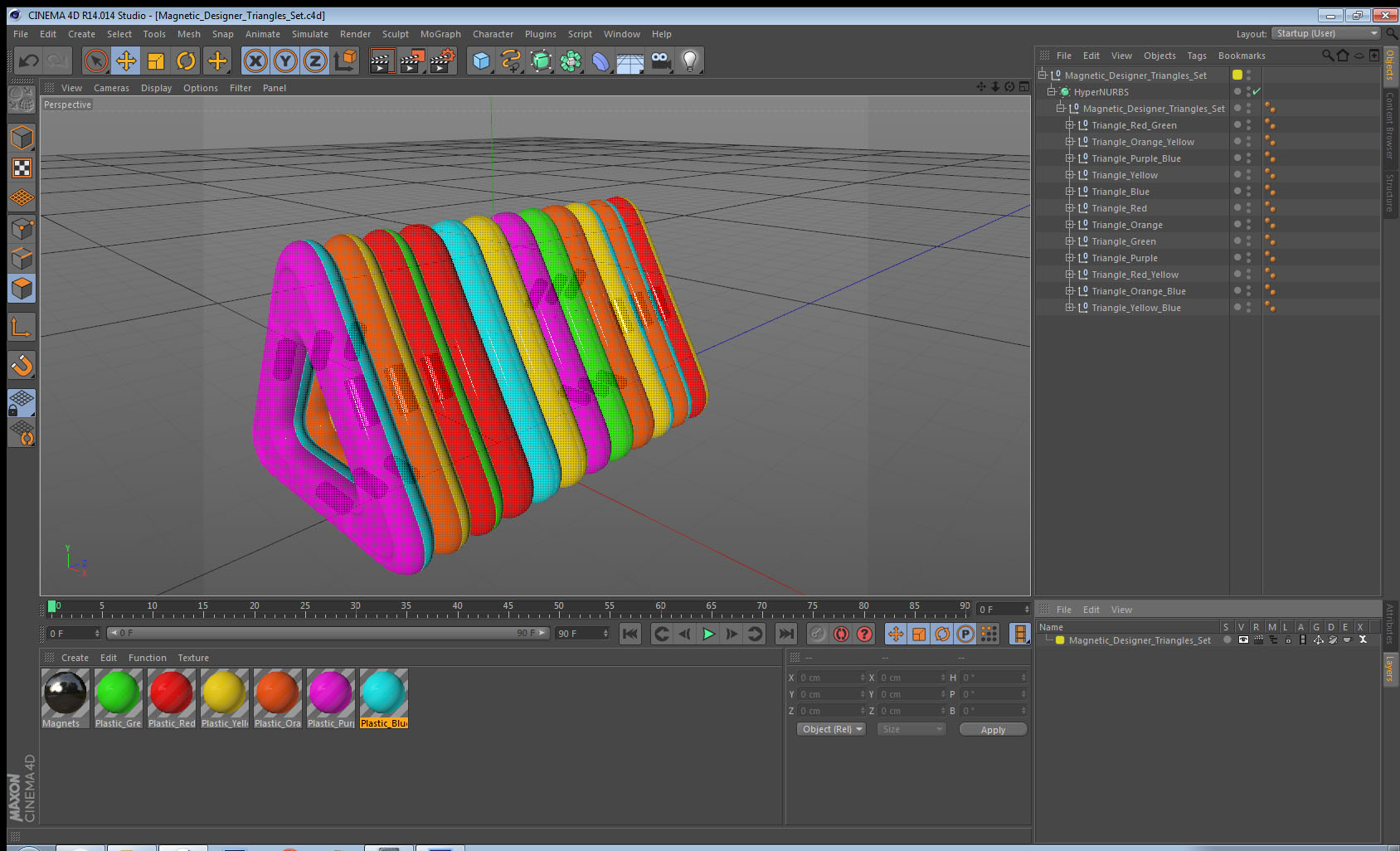The height and width of the screenshot is (851, 1400).
Task: Add a Cube primitive object
Action: [481, 61]
